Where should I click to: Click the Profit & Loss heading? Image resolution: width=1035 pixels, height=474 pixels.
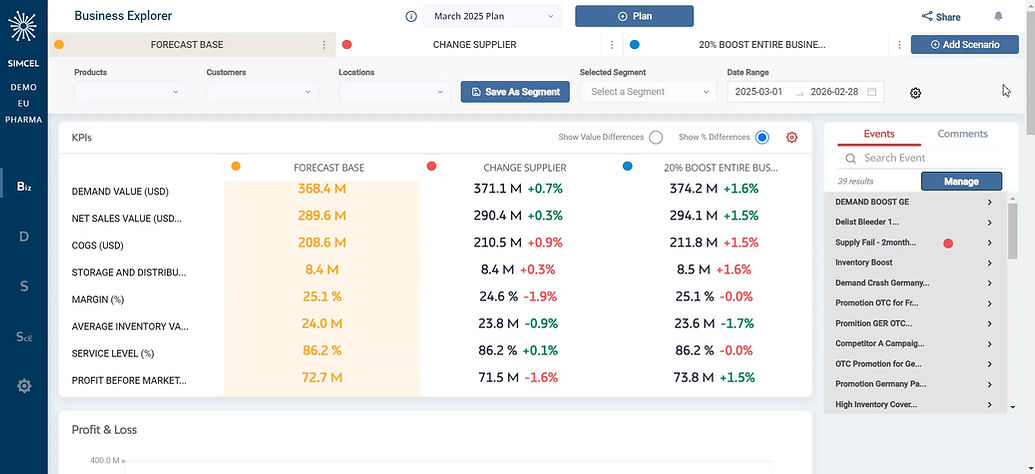click(104, 430)
